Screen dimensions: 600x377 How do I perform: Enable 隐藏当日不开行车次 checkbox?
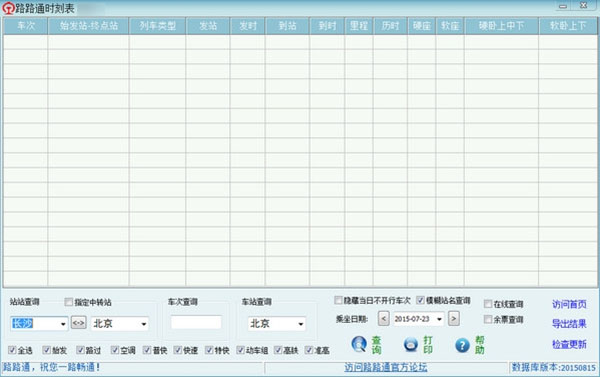[x=338, y=300]
